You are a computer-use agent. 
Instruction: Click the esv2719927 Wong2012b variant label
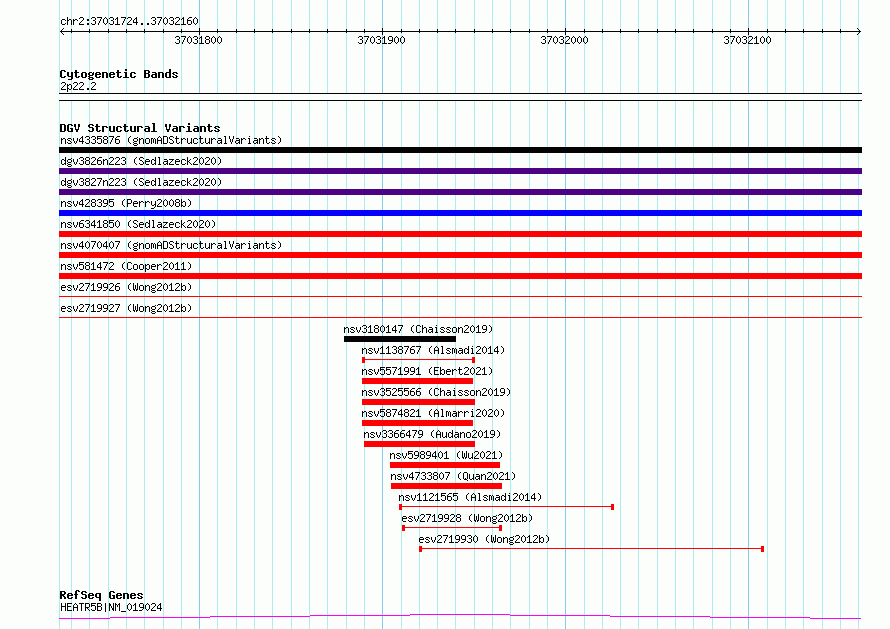click(x=125, y=308)
